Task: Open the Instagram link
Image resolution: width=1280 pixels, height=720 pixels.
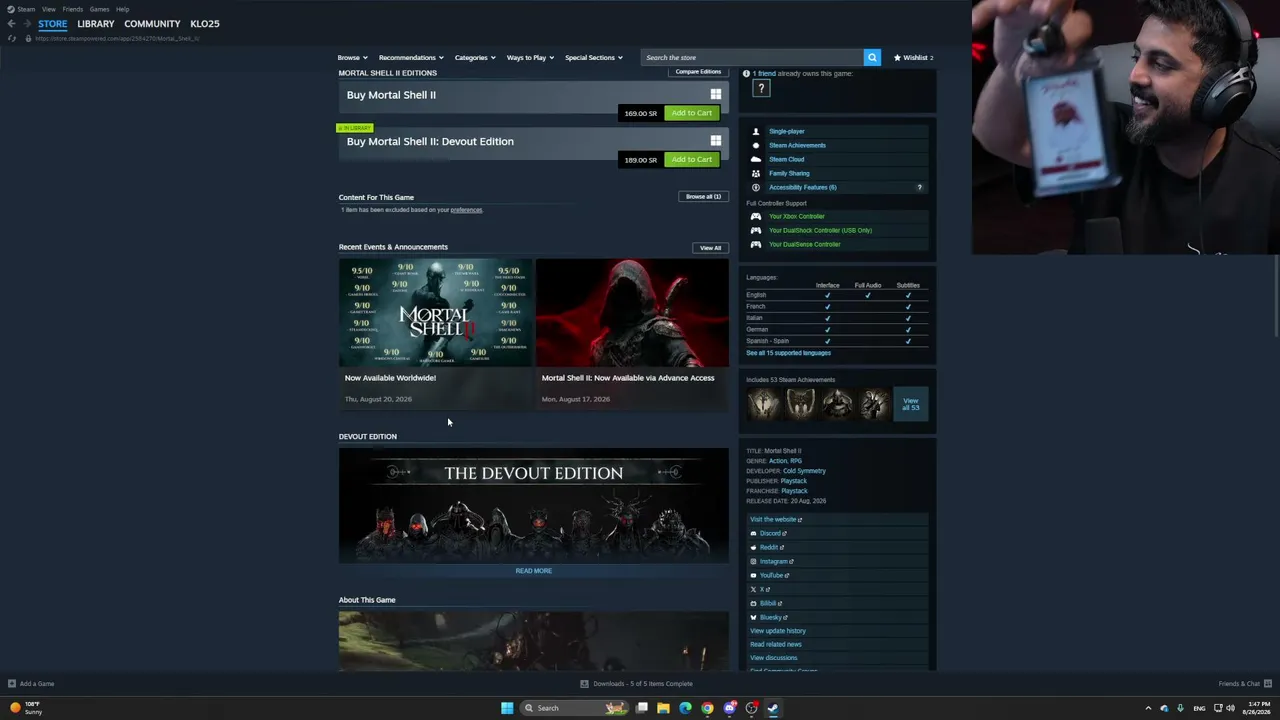Action: click(772, 561)
